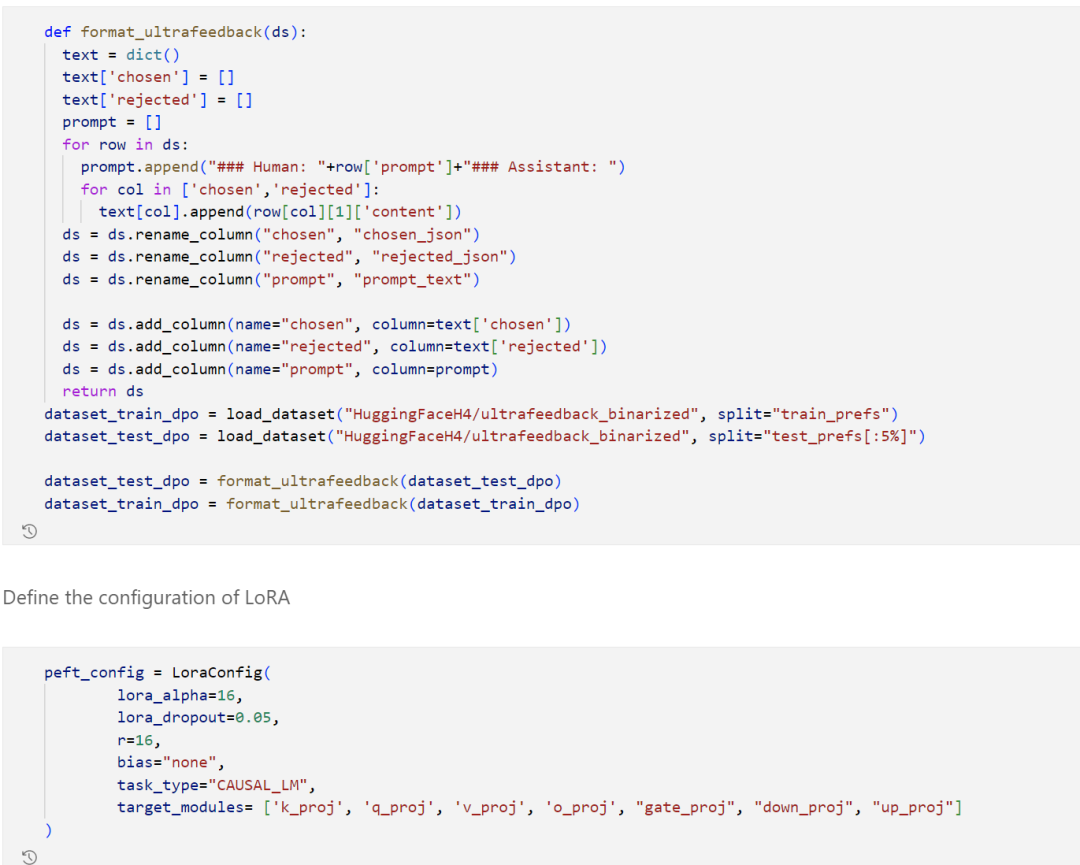The height and width of the screenshot is (865, 1080).
Task: Click the "train_prefs" split string
Action: click(831, 414)
